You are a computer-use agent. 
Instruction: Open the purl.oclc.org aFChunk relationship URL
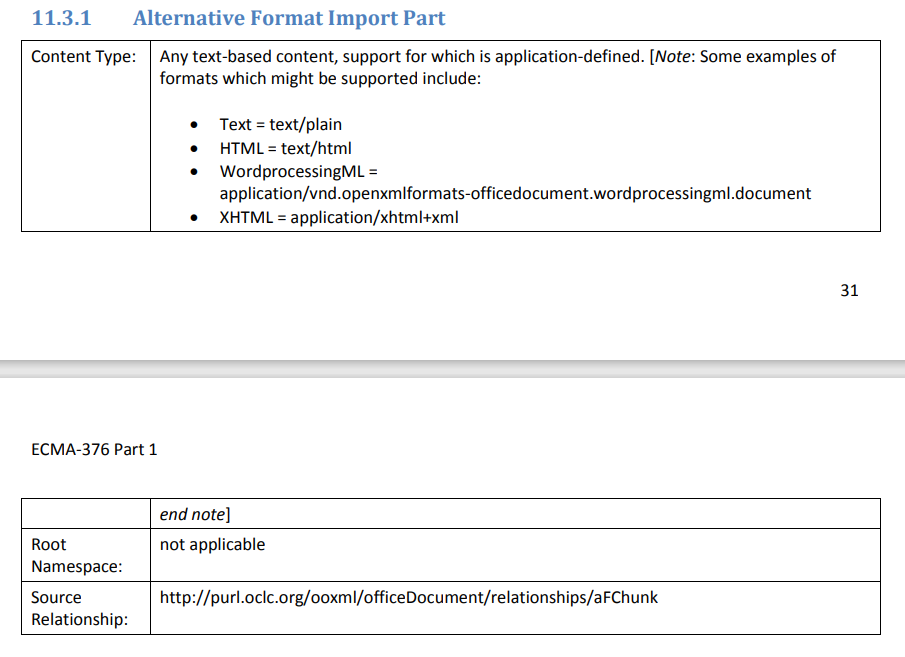[408, 598]
